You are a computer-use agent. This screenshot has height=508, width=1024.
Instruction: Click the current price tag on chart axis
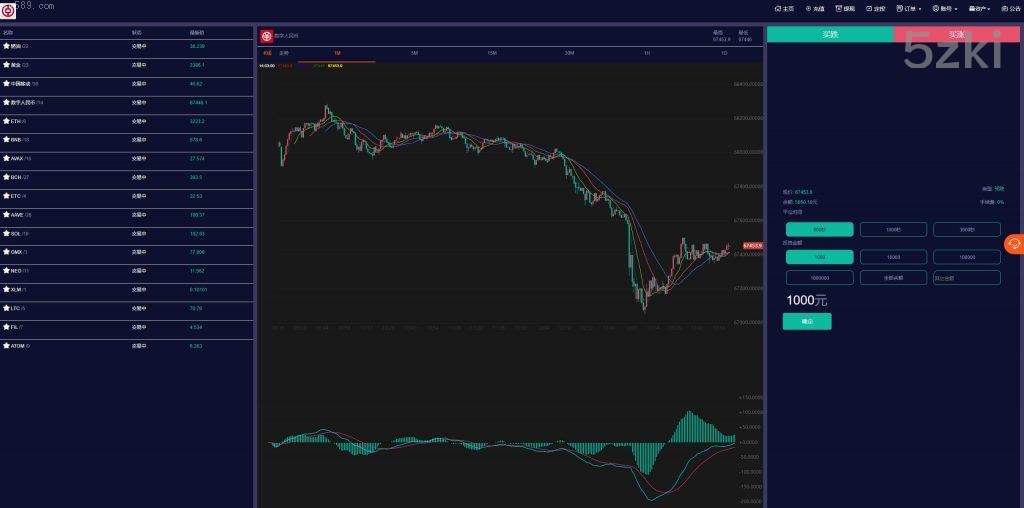(752, 246)
